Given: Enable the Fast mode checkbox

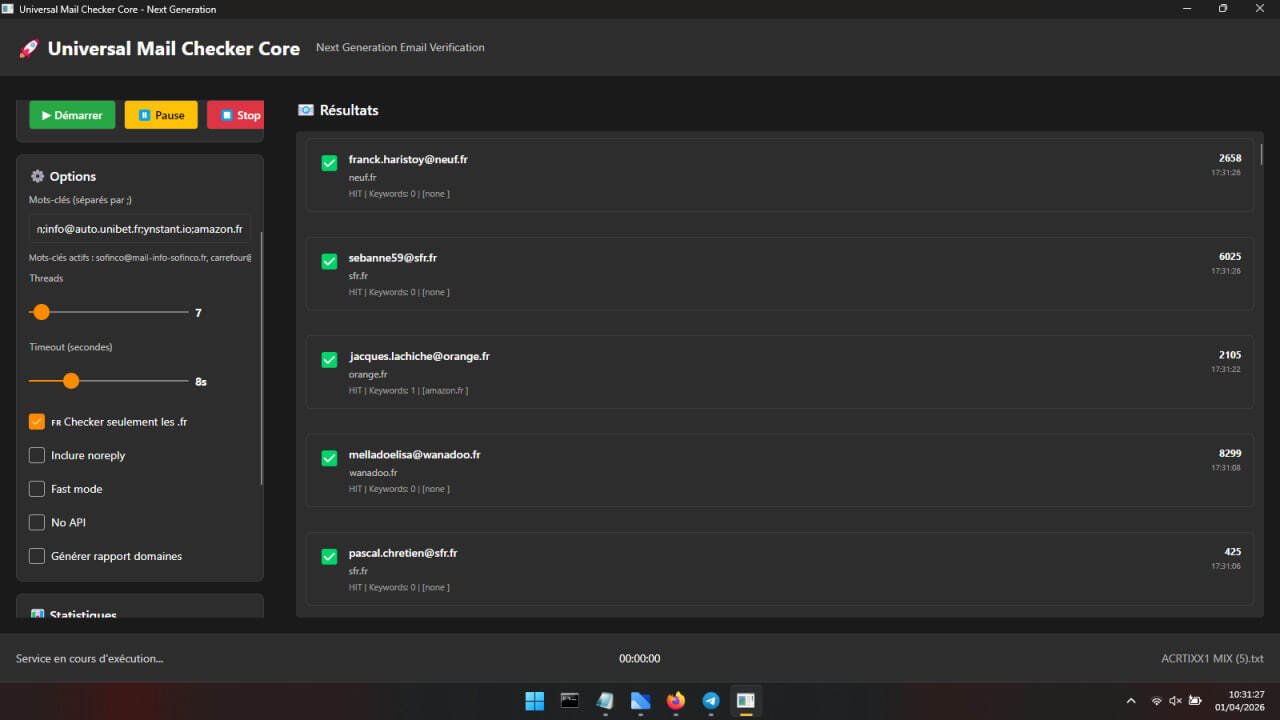Looking at the screenshot, I should point(37,489).
